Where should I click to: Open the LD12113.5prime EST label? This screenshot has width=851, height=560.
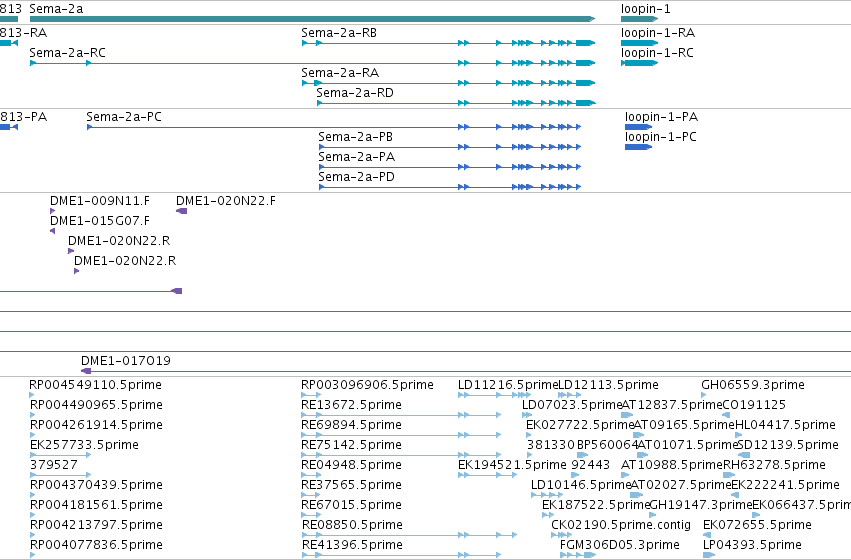tap(608, 385)
